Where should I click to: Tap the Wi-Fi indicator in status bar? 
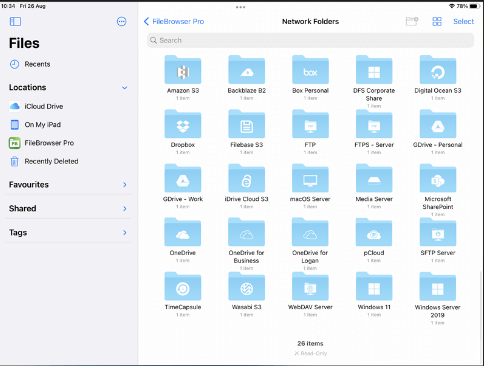[x=452, y=6]
